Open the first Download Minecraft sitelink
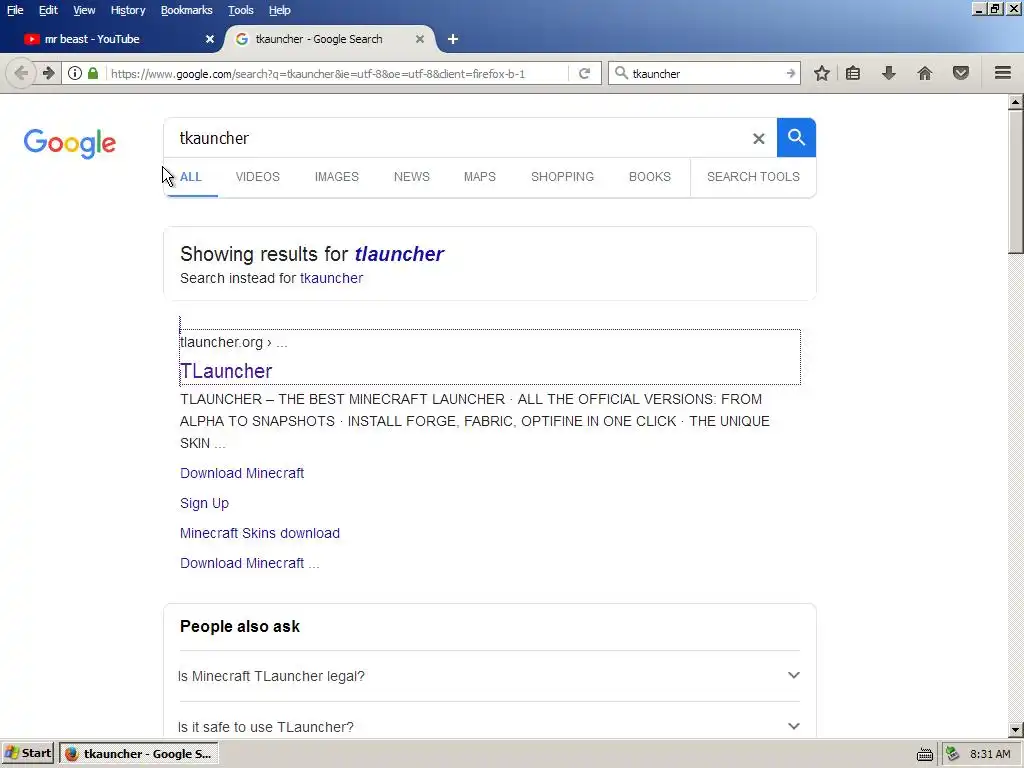The width and height of the screenshot is (1024, 768). (242, 473)
